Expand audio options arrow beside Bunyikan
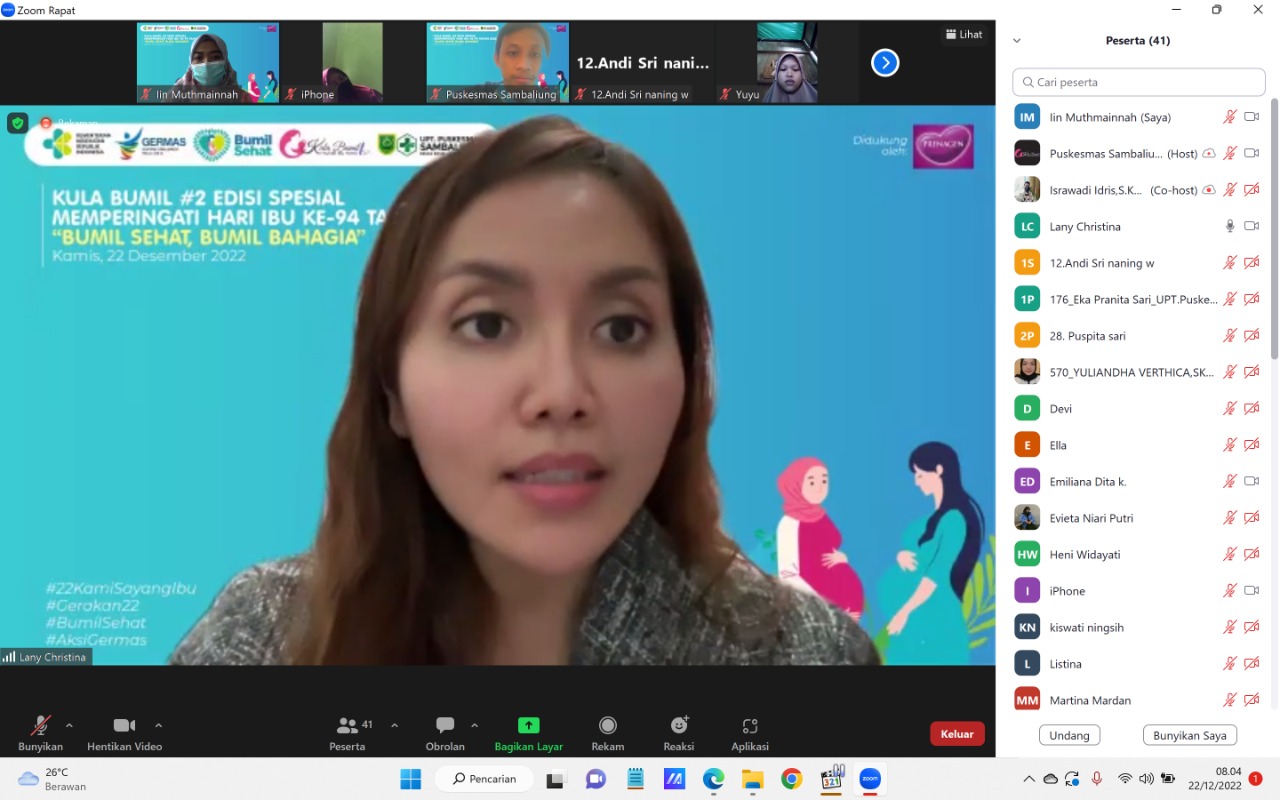Viewport: 1280px width, 800px height. click(69, 726)
